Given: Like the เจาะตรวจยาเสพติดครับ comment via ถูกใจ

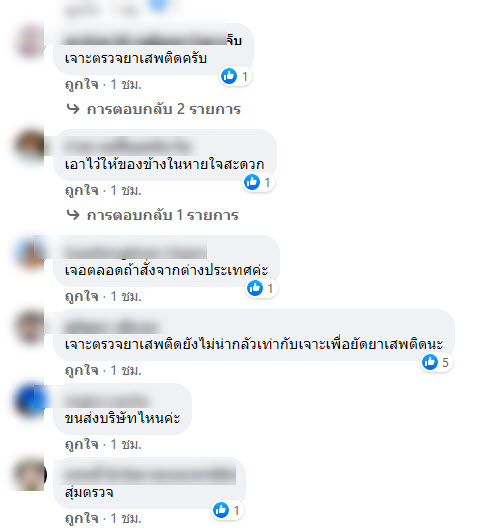Looking at the screenshot, I should pyautogui.click(x=81, y=84).
